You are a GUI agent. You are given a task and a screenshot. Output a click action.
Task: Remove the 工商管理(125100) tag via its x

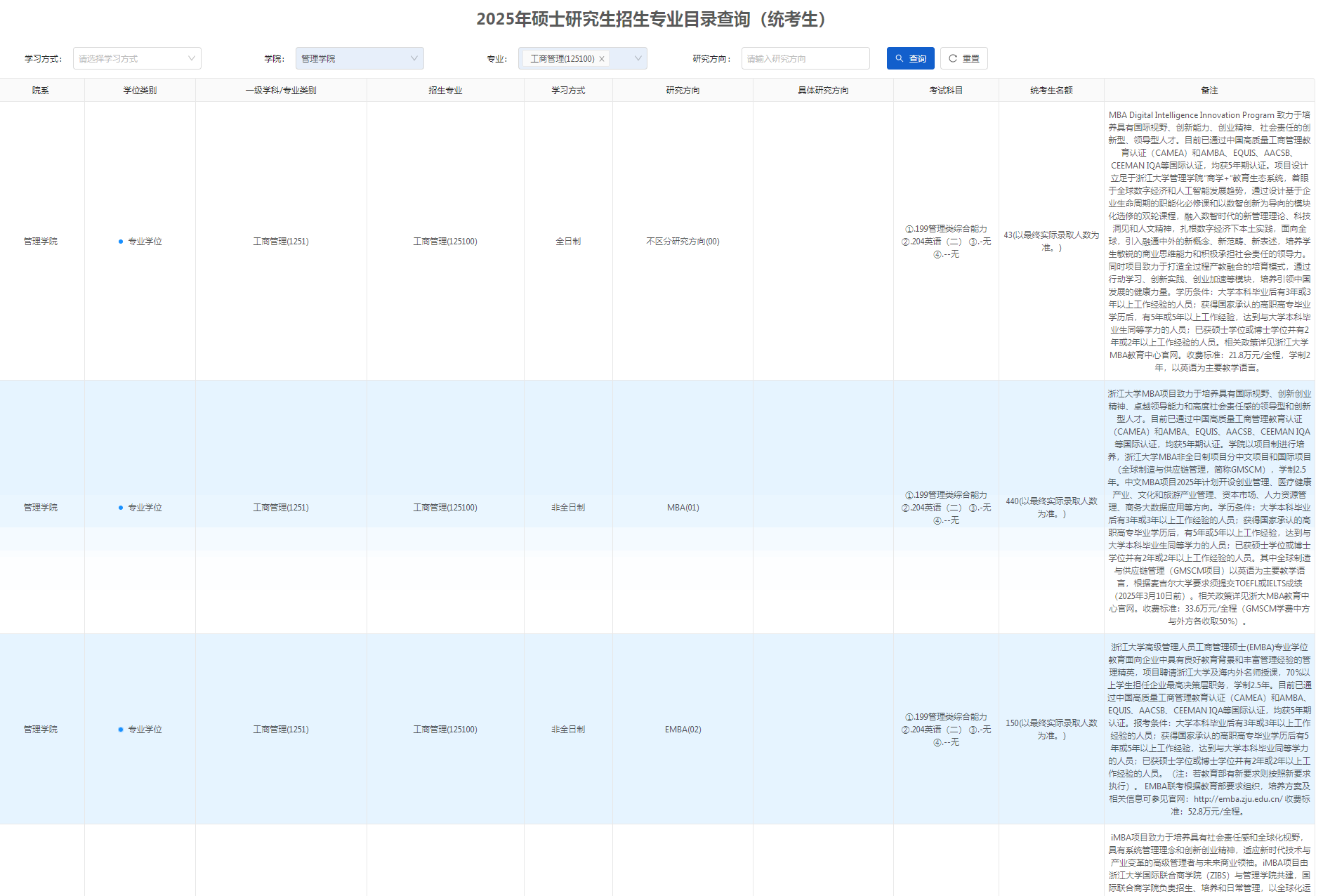[x=602, y=59]
